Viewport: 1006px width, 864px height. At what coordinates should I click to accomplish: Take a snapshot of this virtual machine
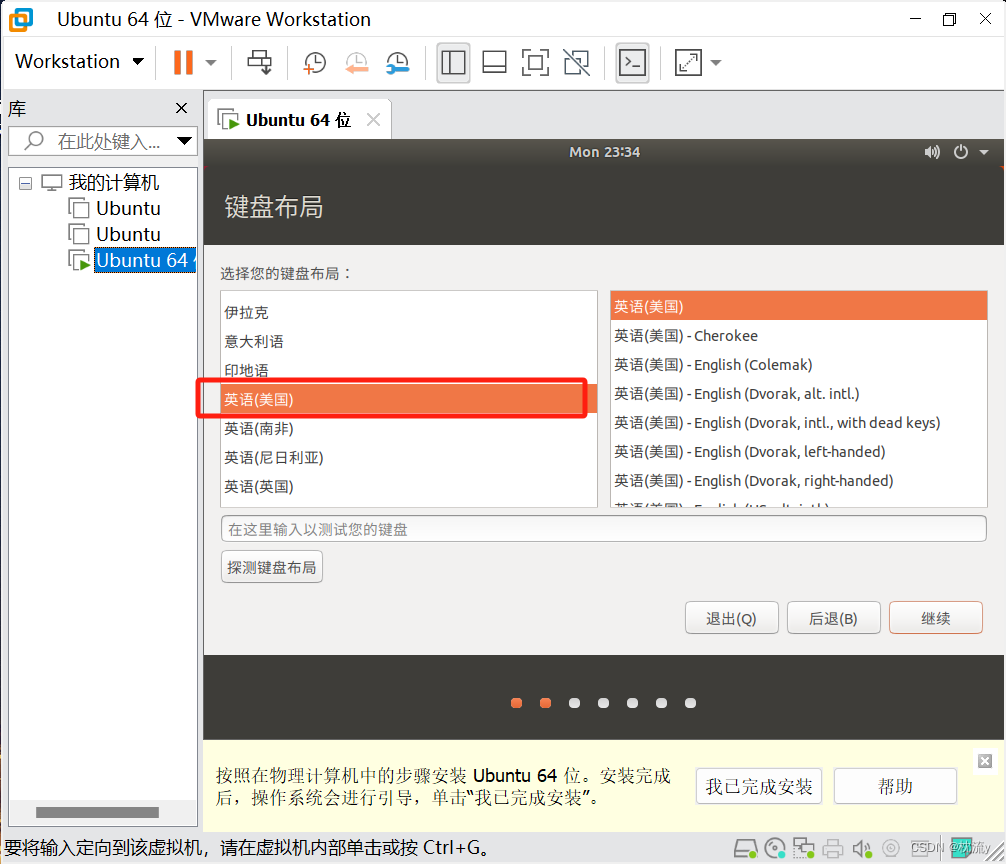pos(314,63)
